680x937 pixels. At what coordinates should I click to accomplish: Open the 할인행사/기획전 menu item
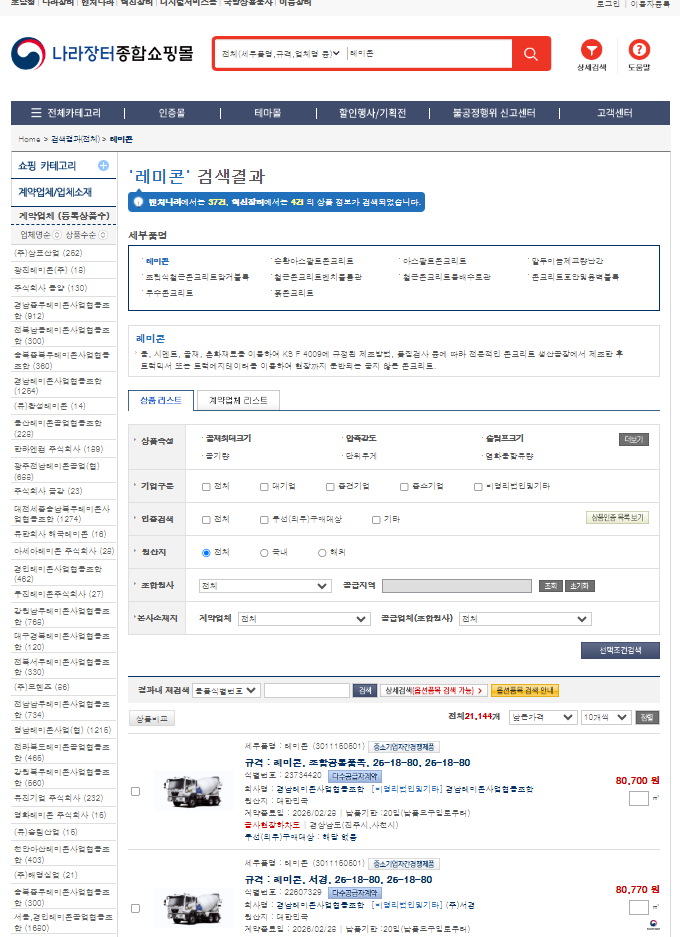tap(372, 113)
